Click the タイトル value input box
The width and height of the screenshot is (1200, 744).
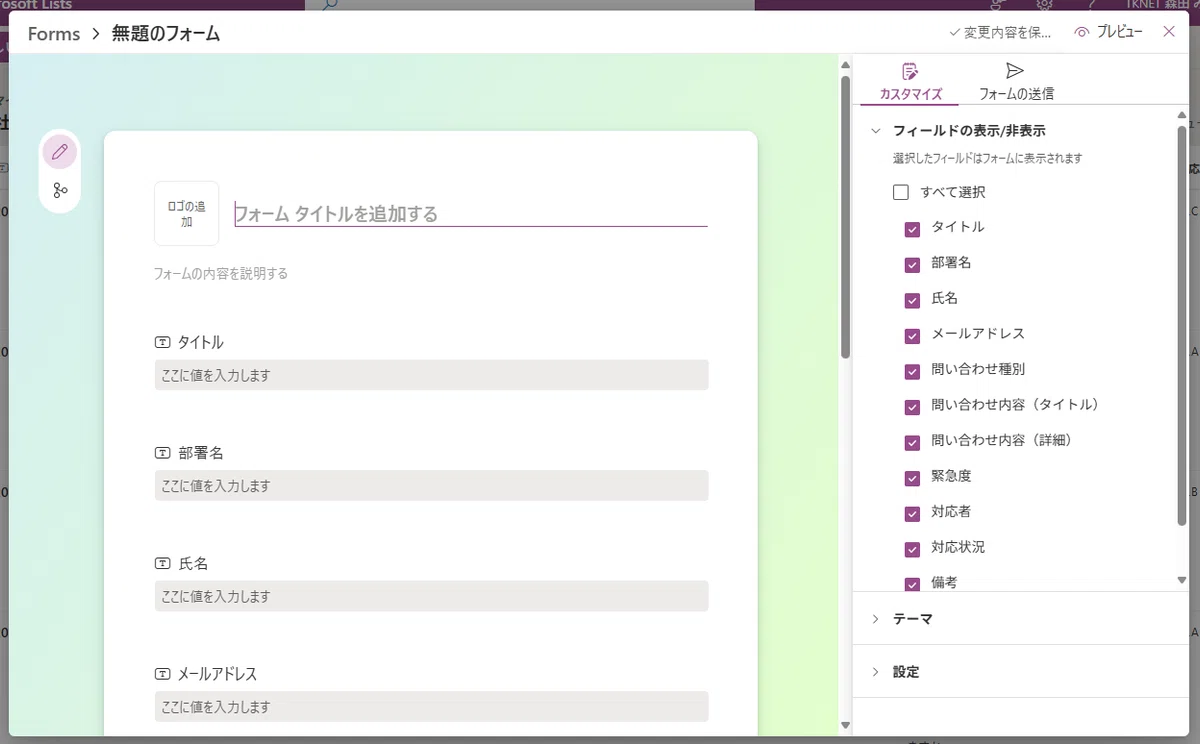(431, 375)
